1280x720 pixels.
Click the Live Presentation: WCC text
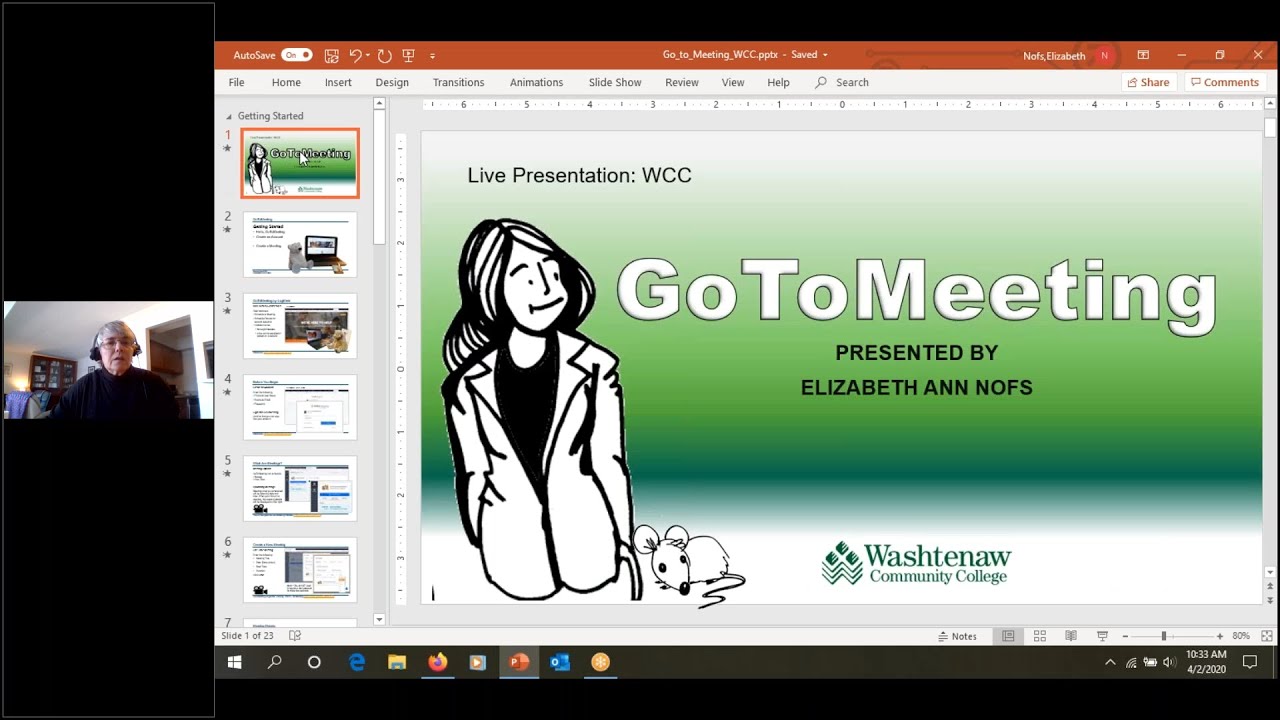(x=579, y=175)
